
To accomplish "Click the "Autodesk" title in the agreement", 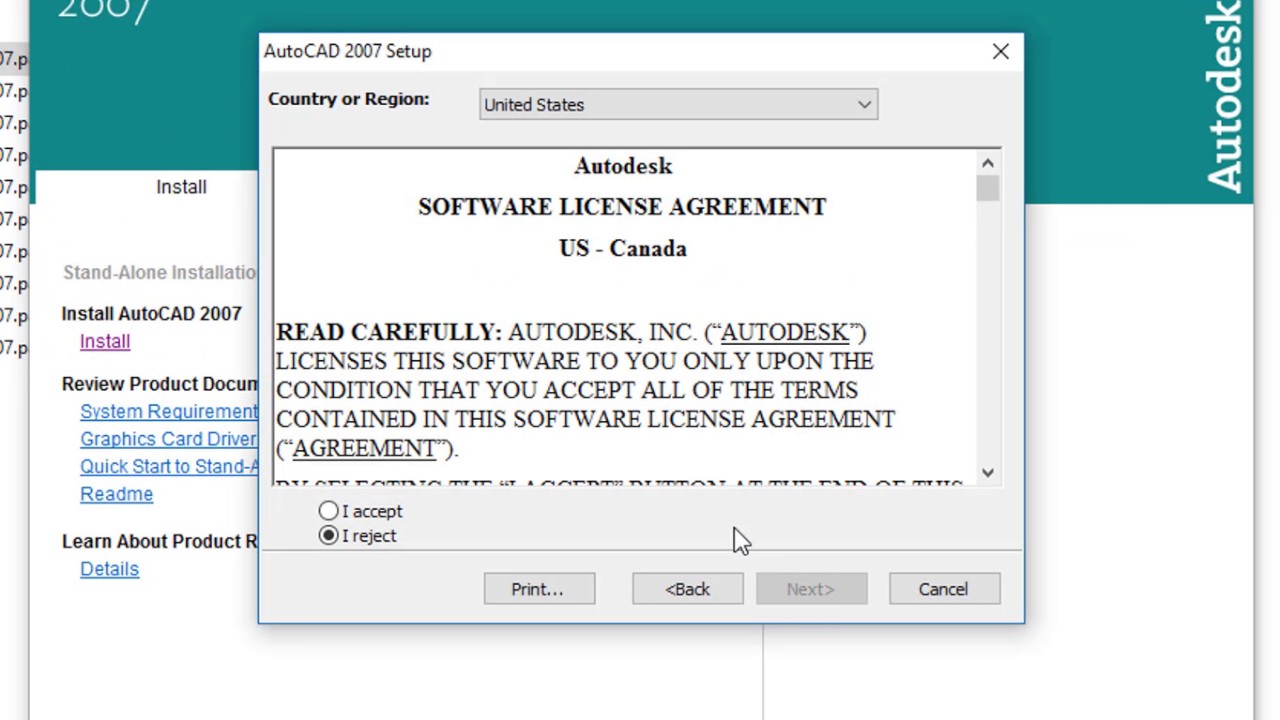I will tap(623, 166).
